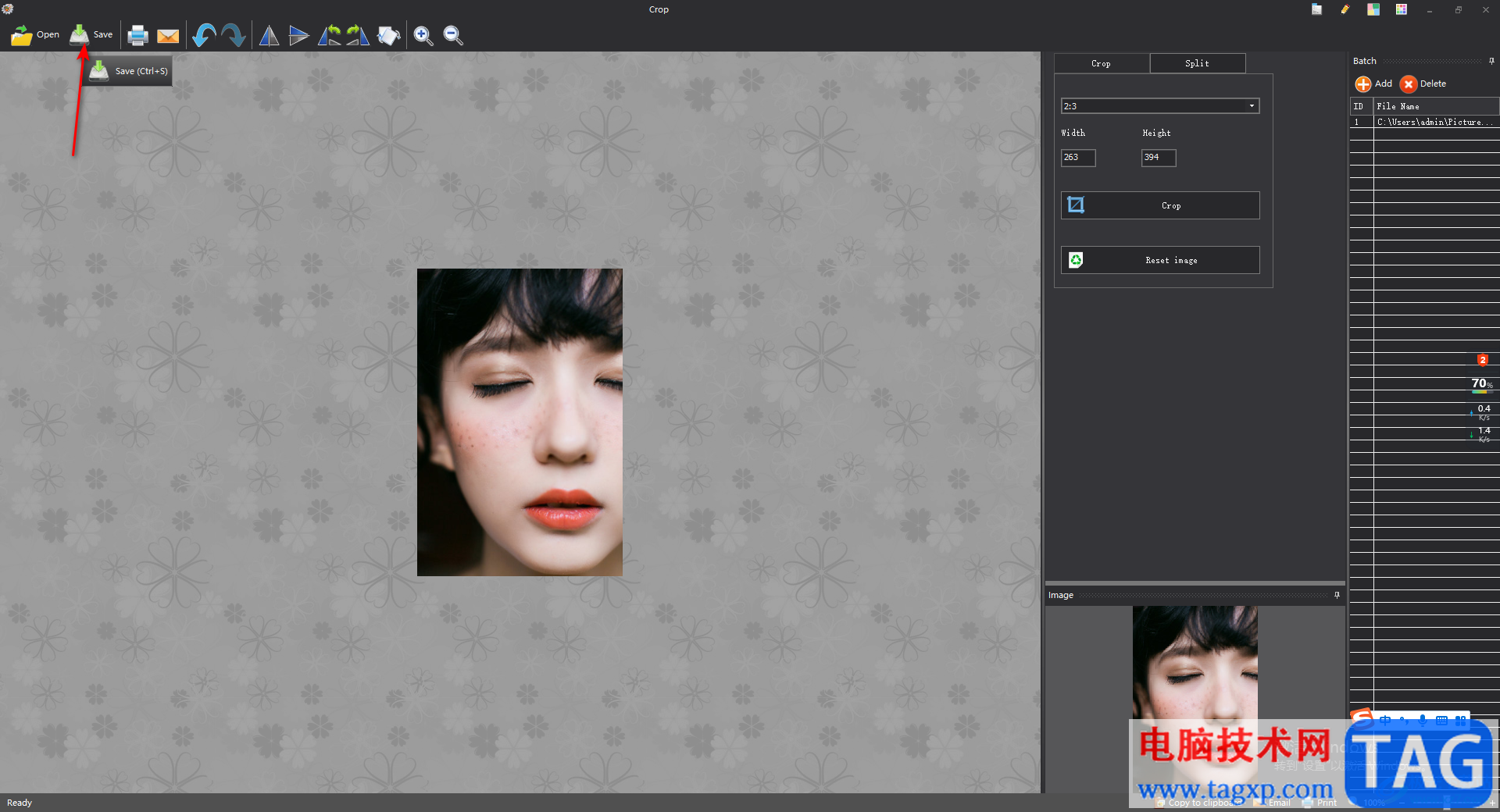This screenshot has width=1500, height=812.
Task: Flip the image vertically
Action: point(298,35)
